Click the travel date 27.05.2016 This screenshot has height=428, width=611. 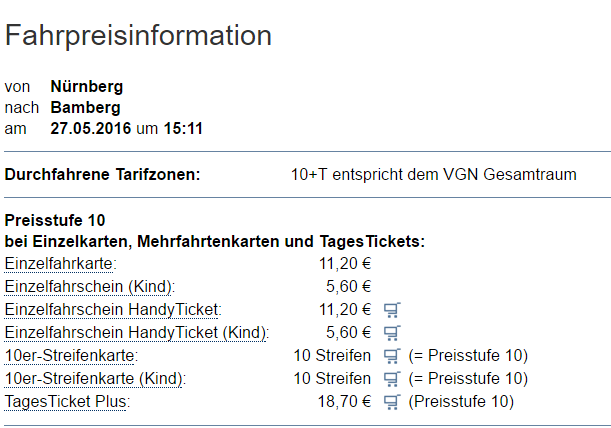(x=90, y=129)
